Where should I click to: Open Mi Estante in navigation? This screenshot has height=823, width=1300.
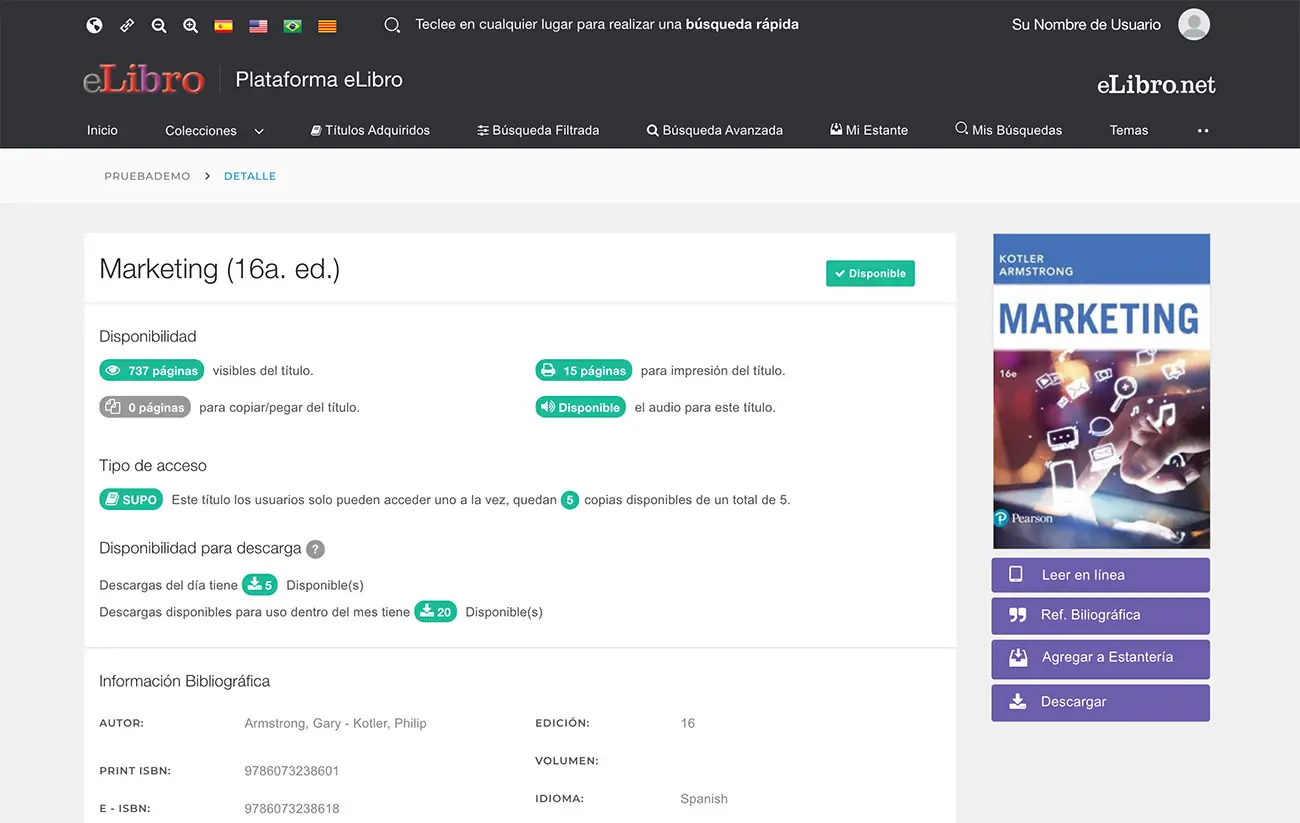[x=868, y=130]
